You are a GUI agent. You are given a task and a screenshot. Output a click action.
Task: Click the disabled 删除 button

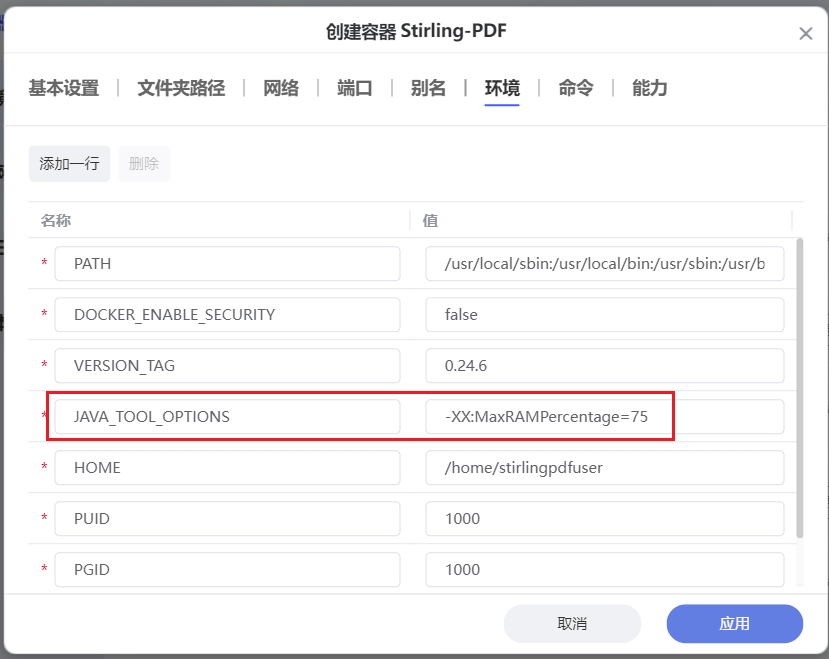pyautogui.click(x=143, y=163)
